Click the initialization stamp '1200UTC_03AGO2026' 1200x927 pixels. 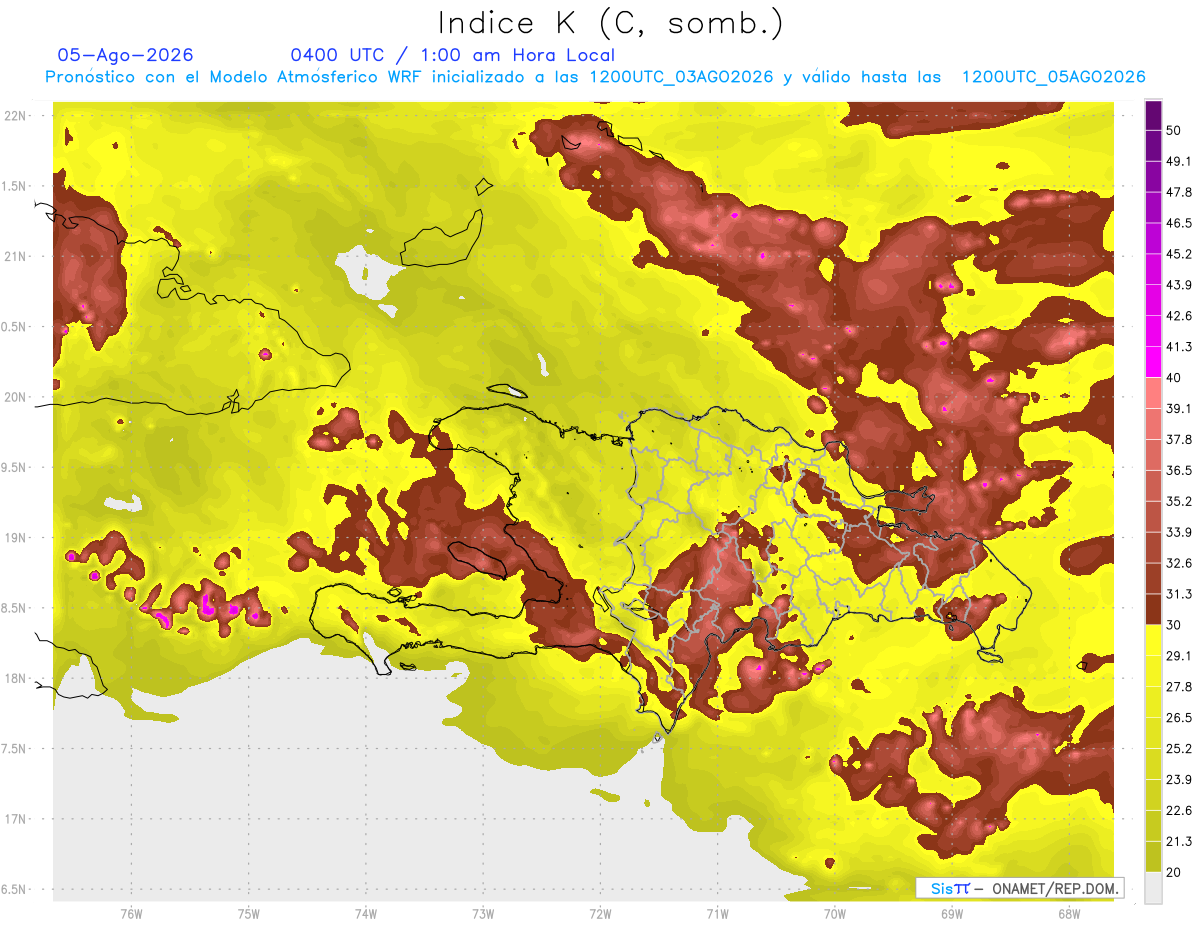(681, 77)
